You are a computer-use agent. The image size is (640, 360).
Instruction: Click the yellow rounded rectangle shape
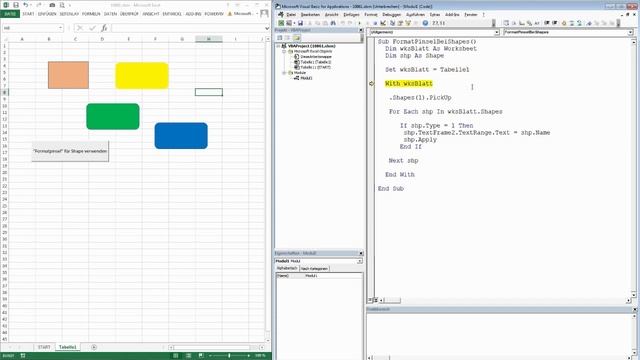point(142,76)
